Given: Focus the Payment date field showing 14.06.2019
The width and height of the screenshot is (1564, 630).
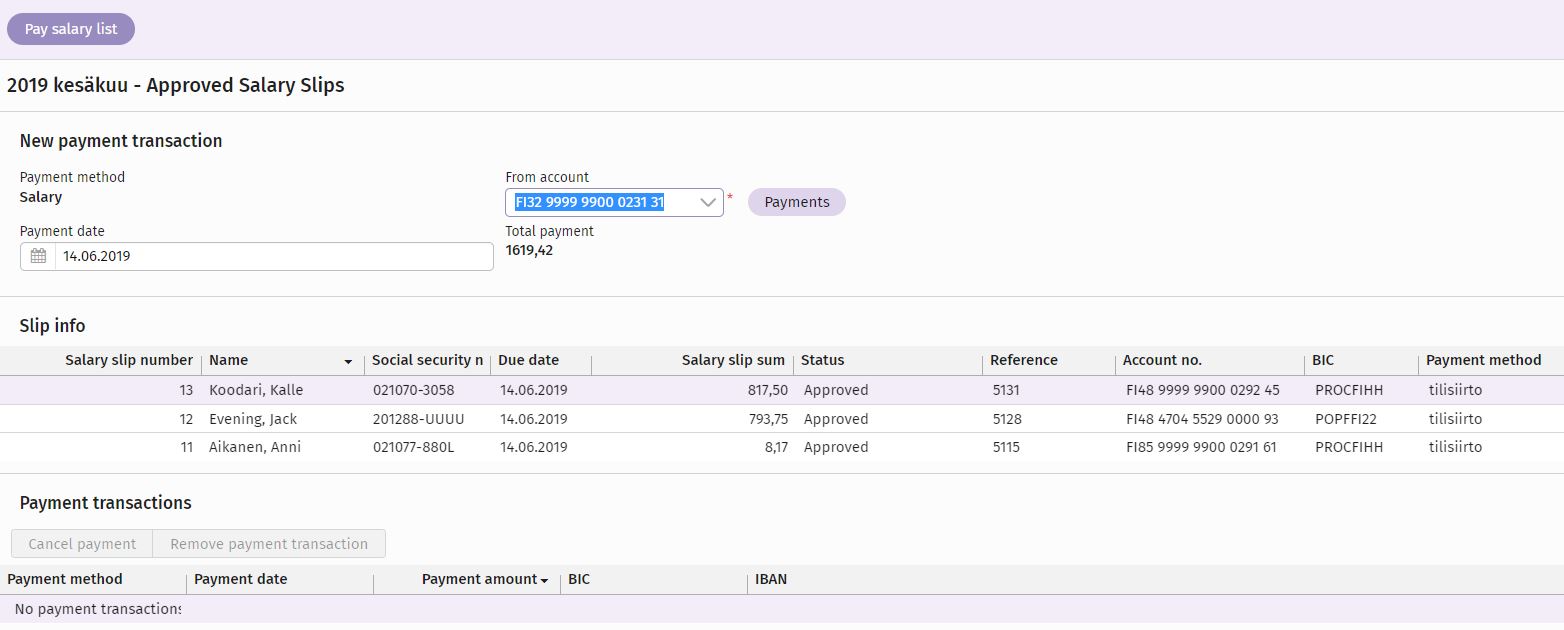Looking at the screenshot, I should point(257,256).
